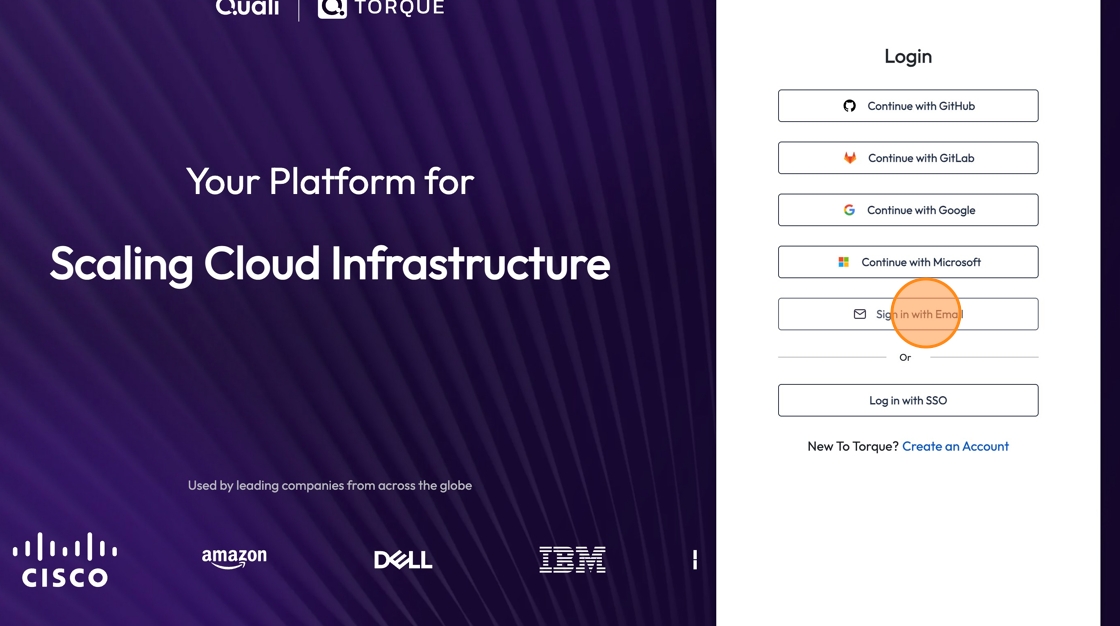
Task: Click the 'Or' separator label
Action: point(905,357)
